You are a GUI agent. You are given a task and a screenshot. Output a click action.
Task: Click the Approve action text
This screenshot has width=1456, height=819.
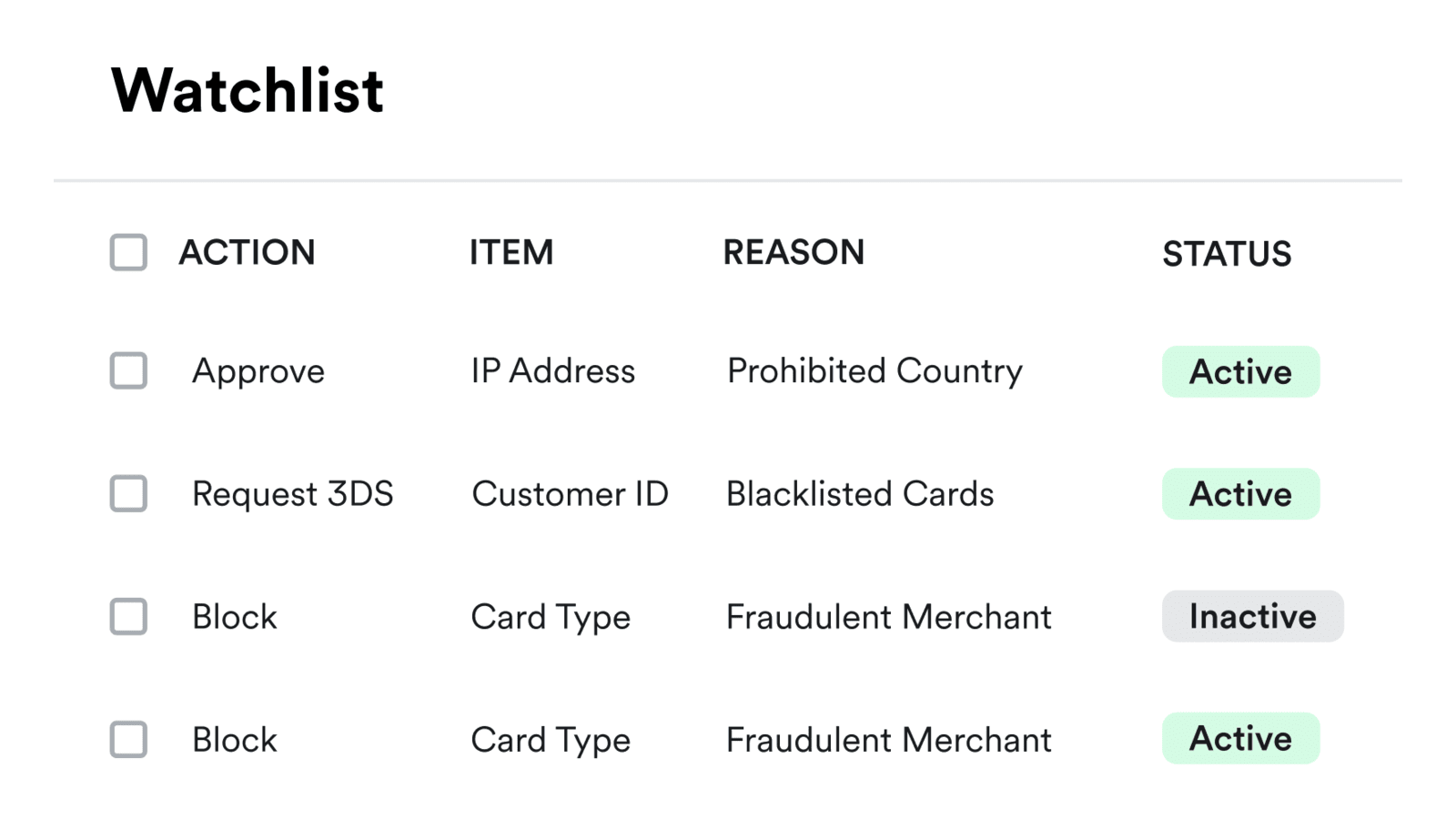tap(258, 371)
